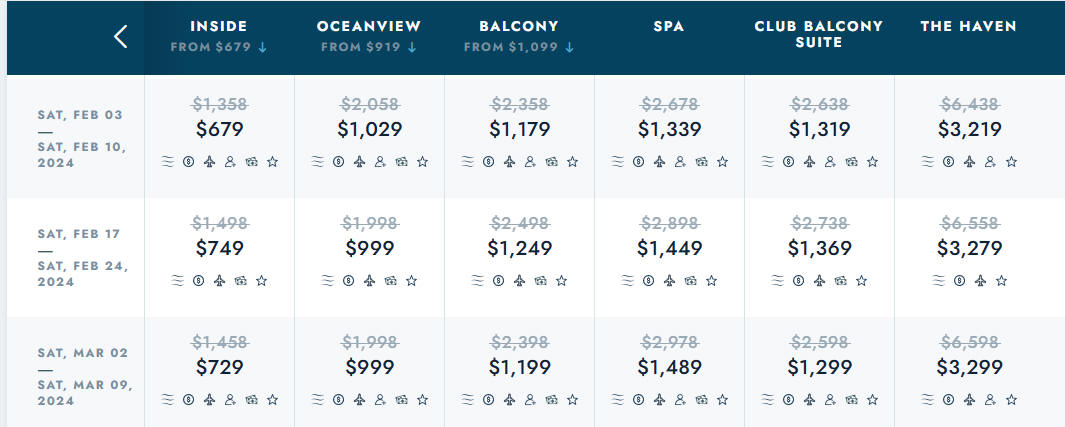Click cash icon under Inside $749 price

[x=240, y=280]
